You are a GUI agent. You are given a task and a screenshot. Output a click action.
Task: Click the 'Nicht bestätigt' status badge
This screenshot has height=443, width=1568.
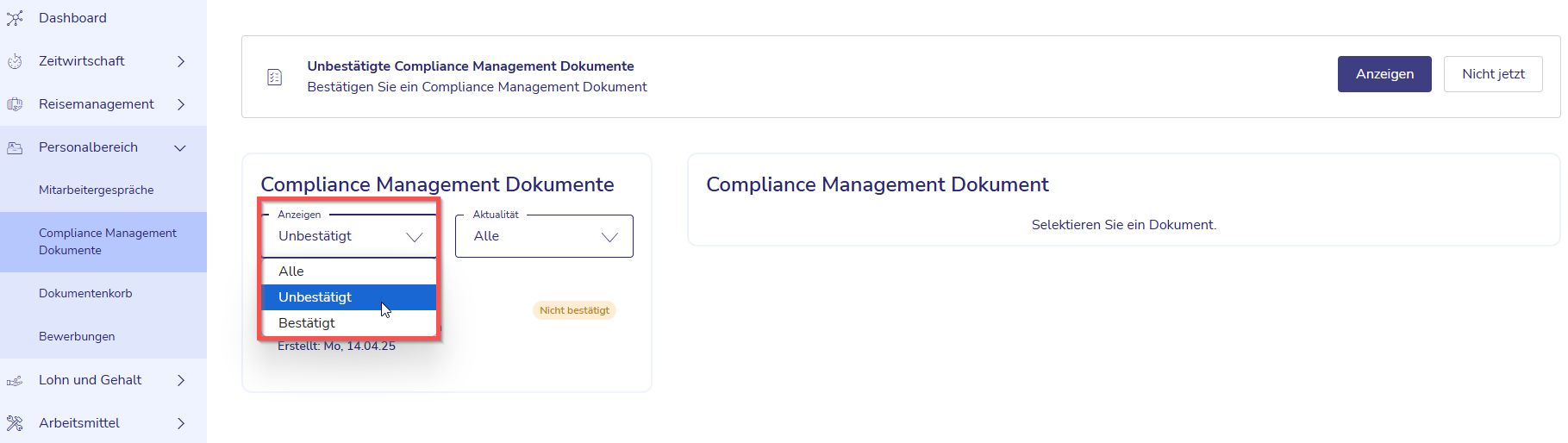click(574, 310)
